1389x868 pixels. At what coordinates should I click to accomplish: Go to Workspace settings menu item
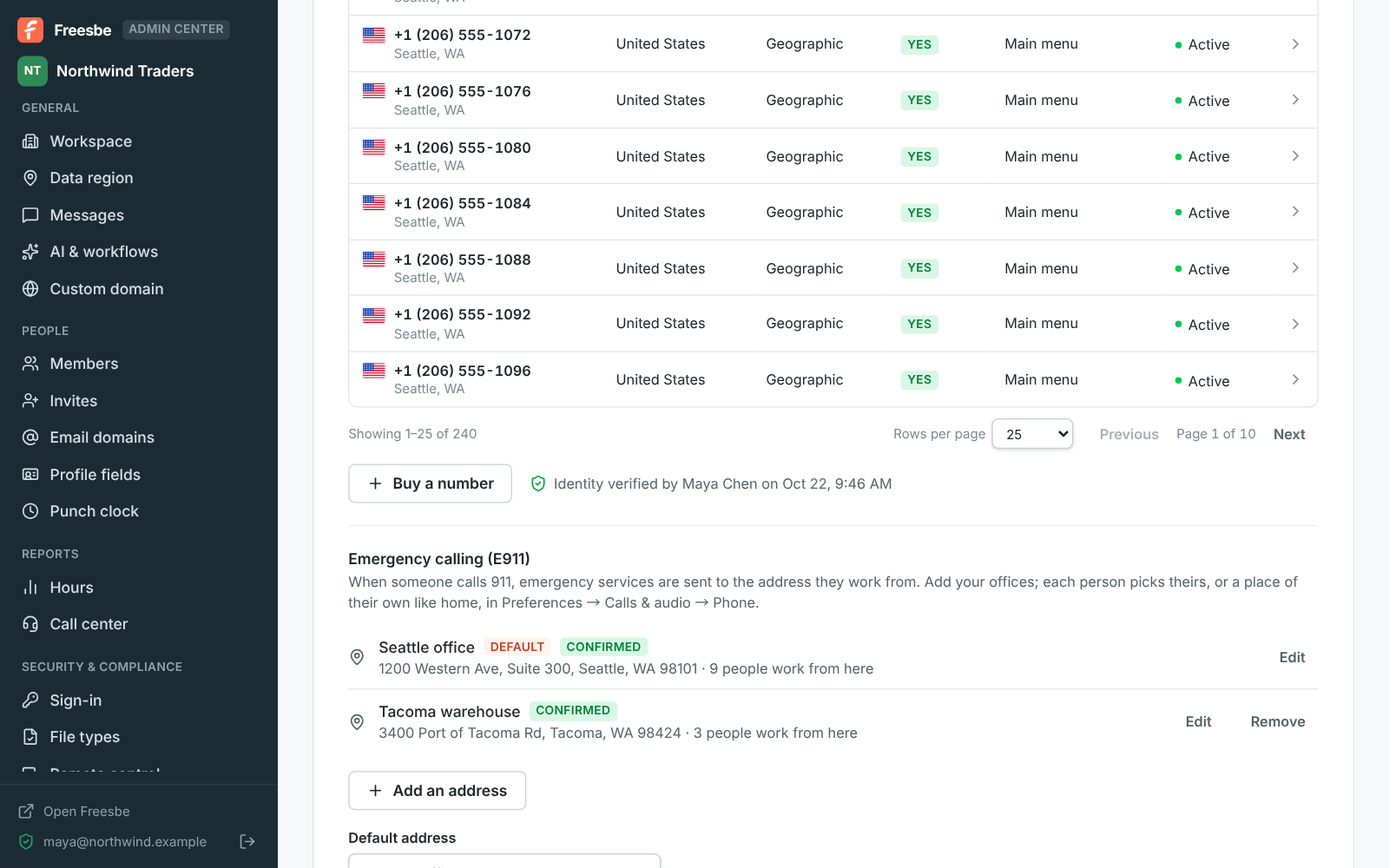point(139,141)
